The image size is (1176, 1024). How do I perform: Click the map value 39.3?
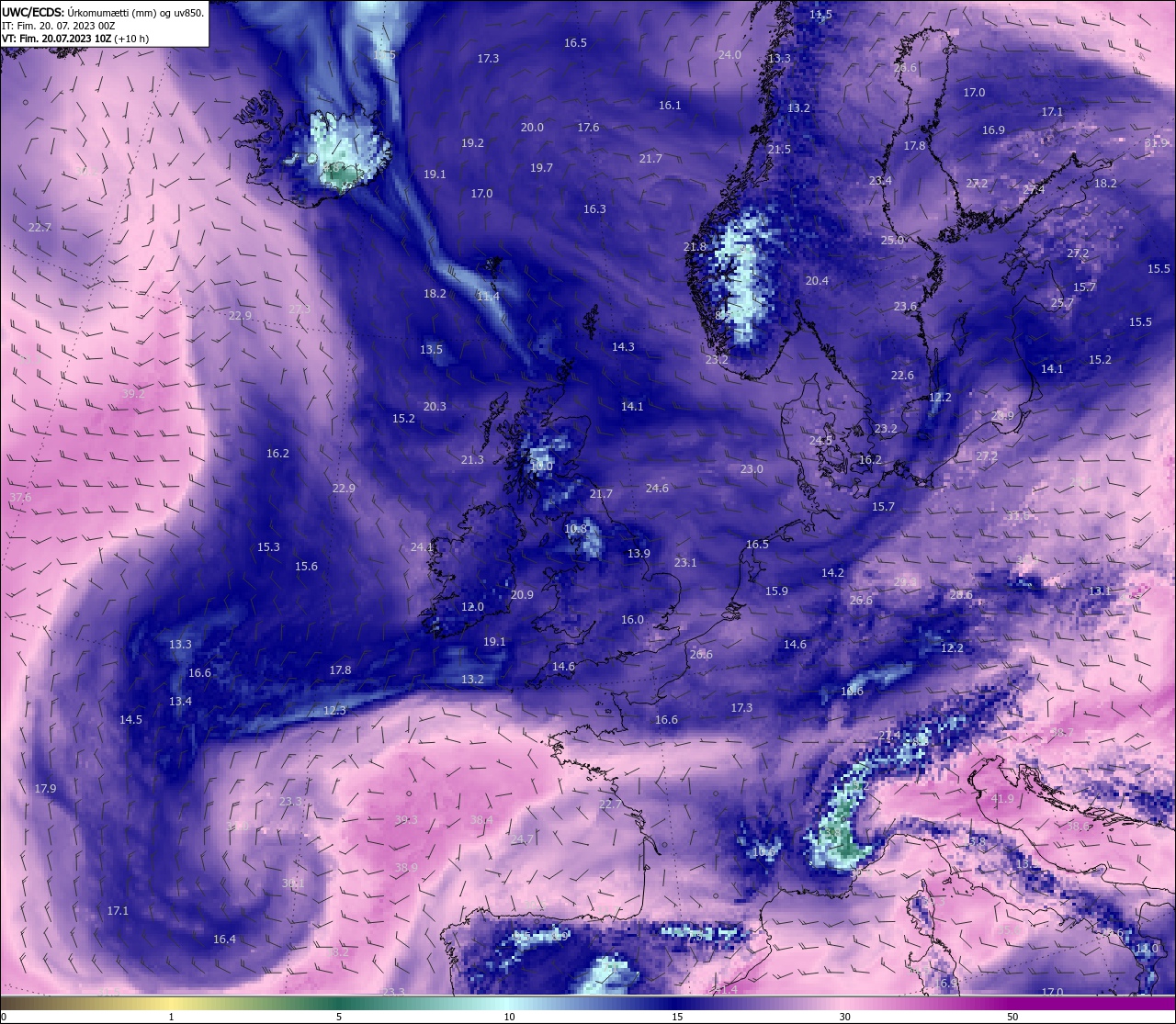pyautogui.click(x=406, y=820)
